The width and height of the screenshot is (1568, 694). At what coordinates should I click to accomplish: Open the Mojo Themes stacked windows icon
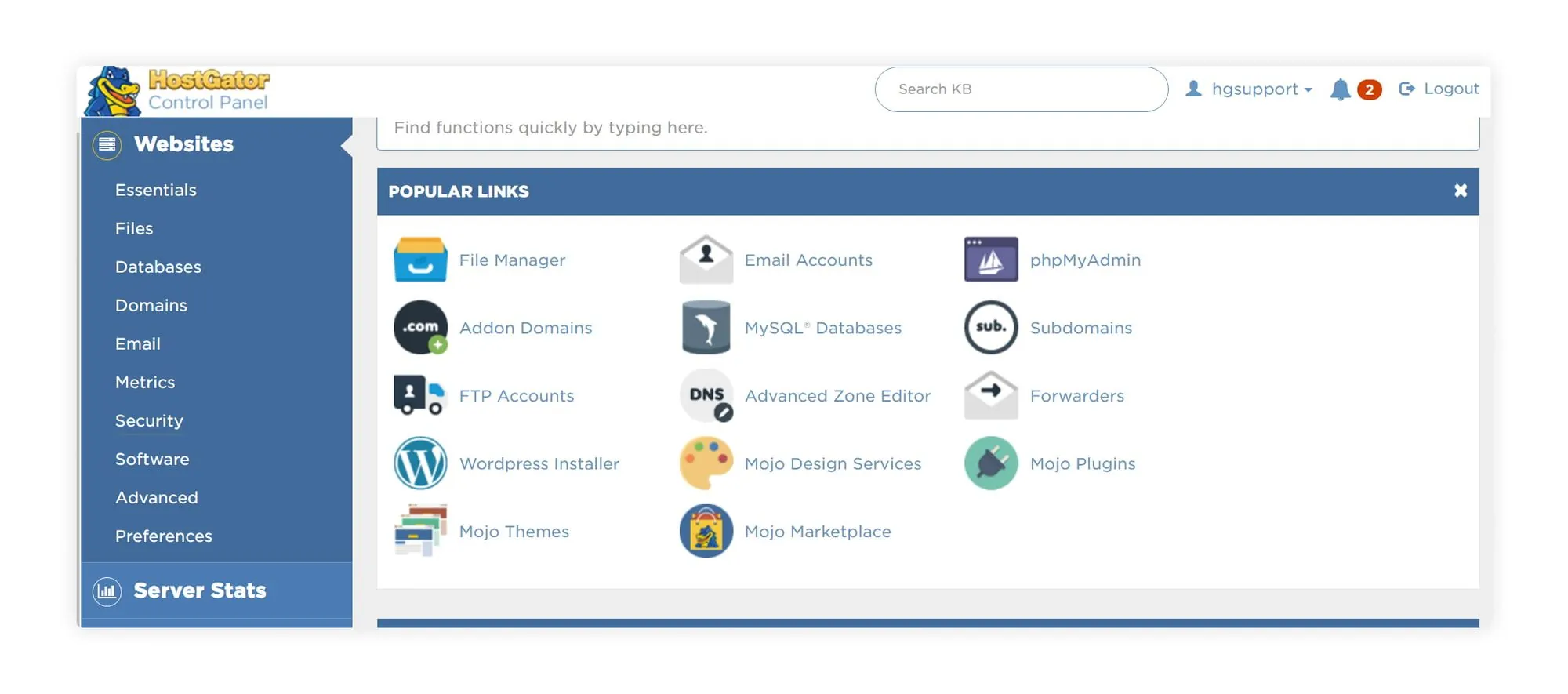pyautogui.click(x=420, y=531)
